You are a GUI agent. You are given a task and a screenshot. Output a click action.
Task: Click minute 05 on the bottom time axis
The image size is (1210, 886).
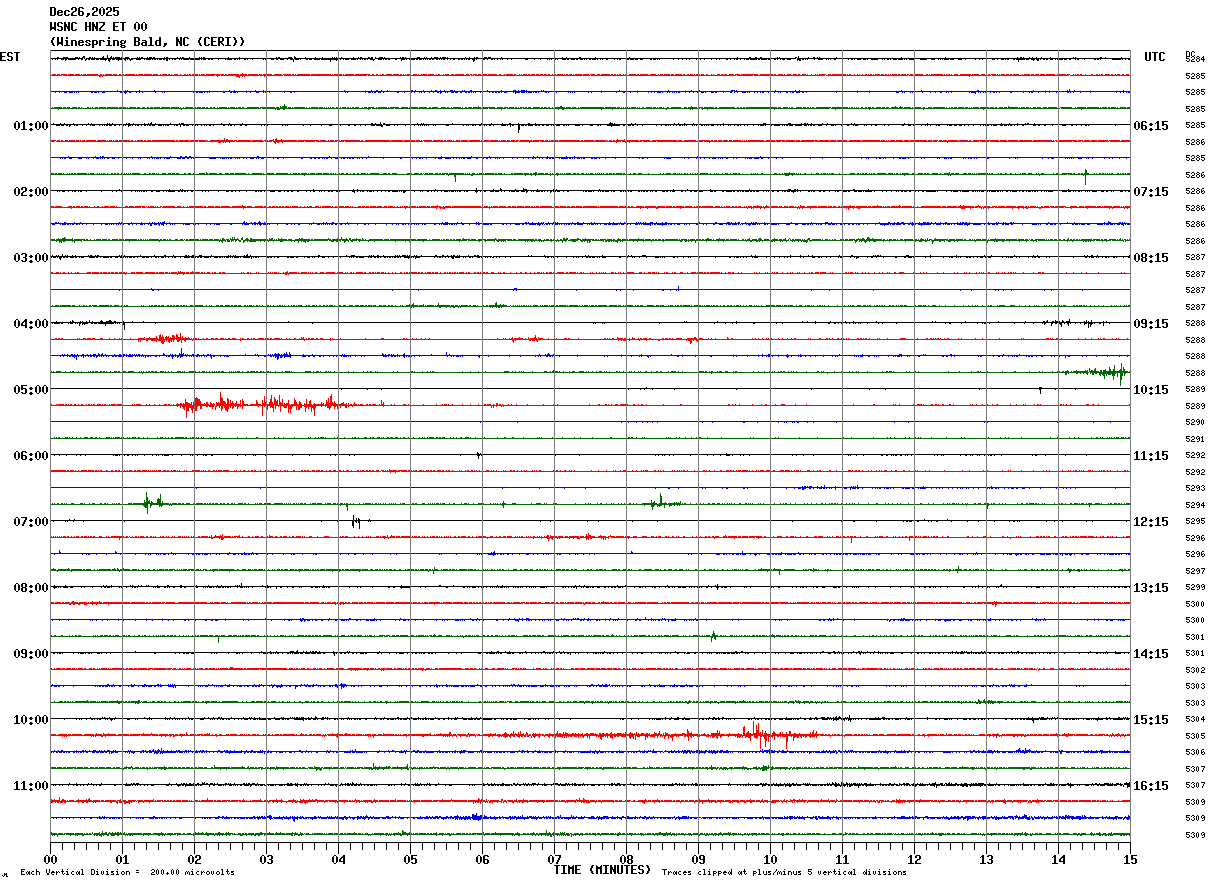click(410, 859)
